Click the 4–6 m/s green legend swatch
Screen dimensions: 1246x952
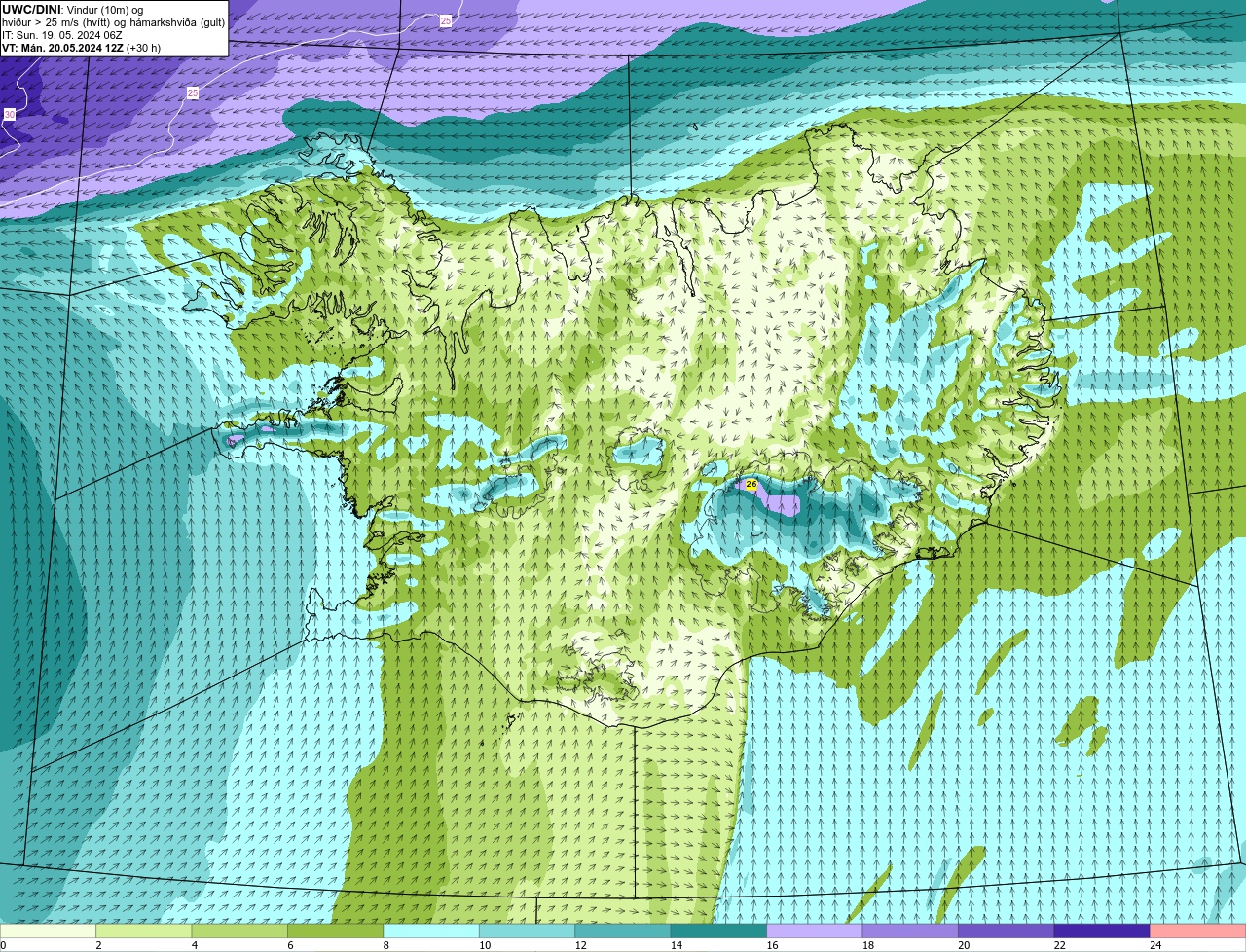[240, 932]
